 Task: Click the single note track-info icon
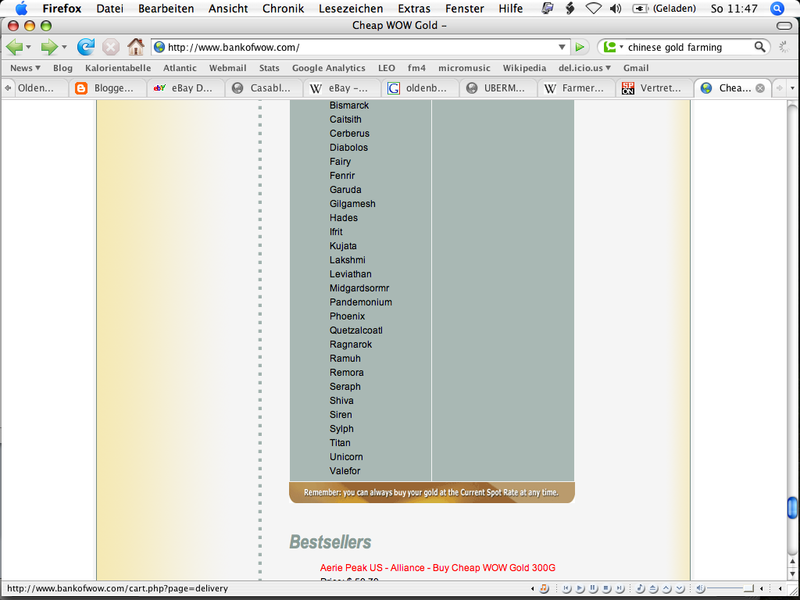[640, 588]
